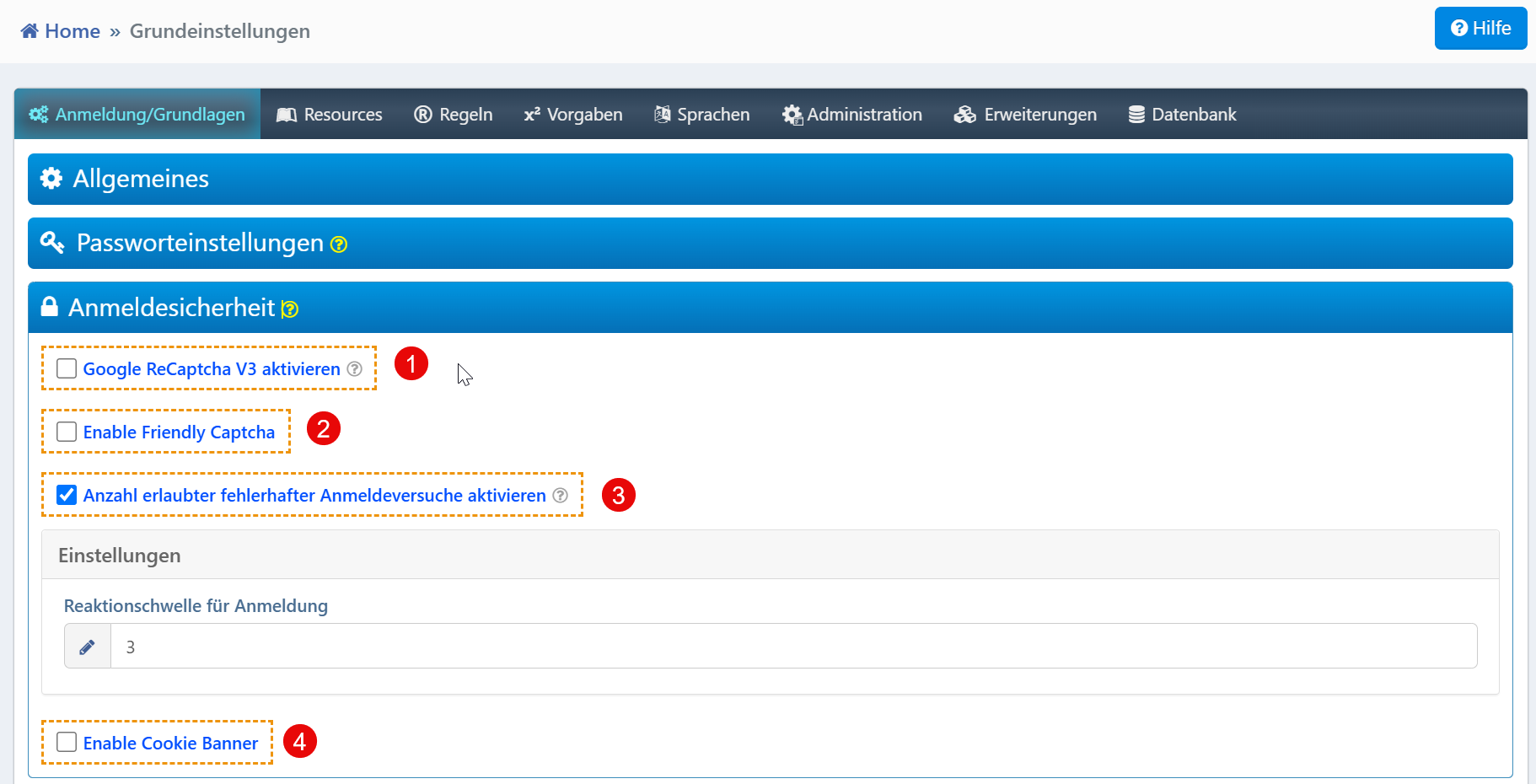Click the info icon next to Google ReCaptcha
Screen dimensions: 1536x784
tap(355, 369)
